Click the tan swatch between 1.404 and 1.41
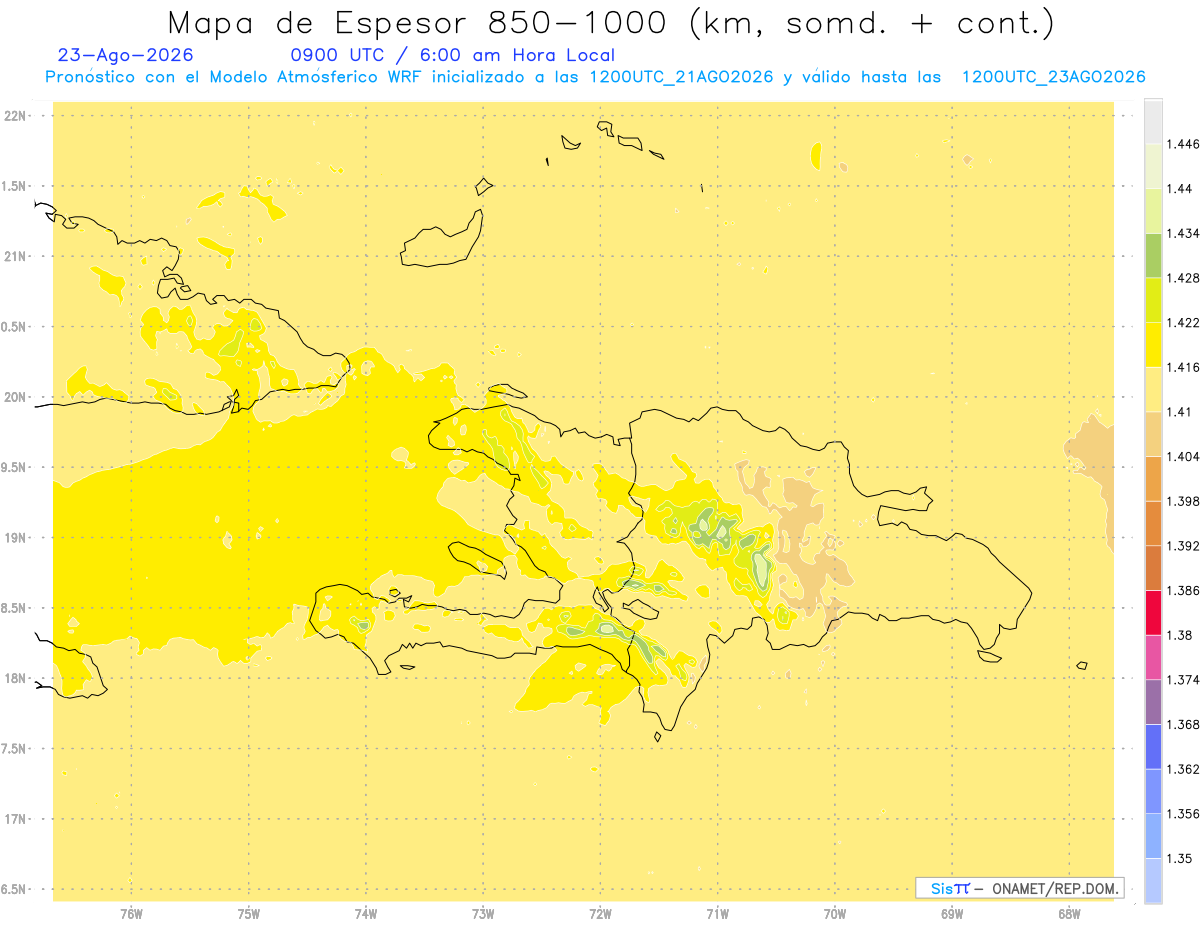The height and width of the screenshot is (927, 1200). 1153,434
